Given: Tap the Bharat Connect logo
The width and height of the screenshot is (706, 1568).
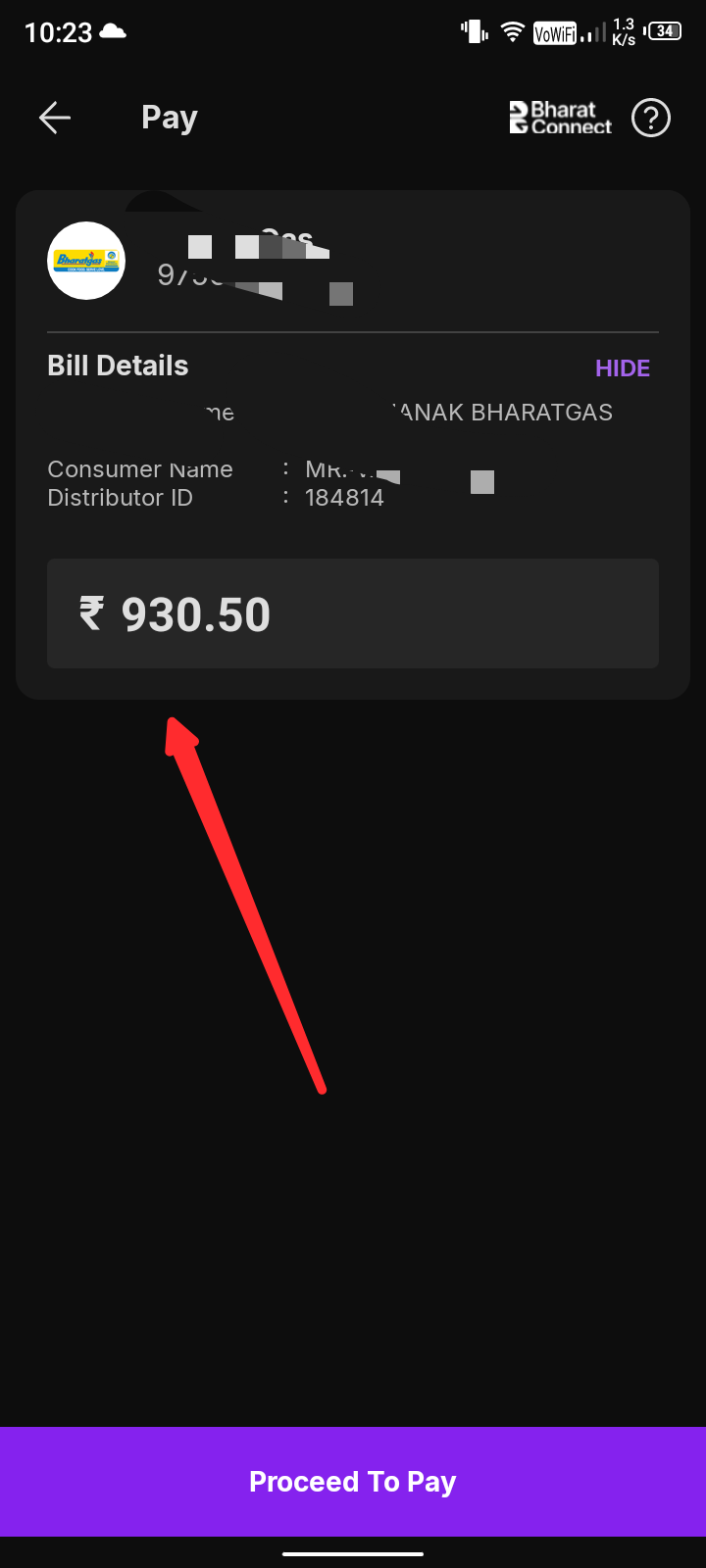Looking at the screenshot, I should coord(561,119).
